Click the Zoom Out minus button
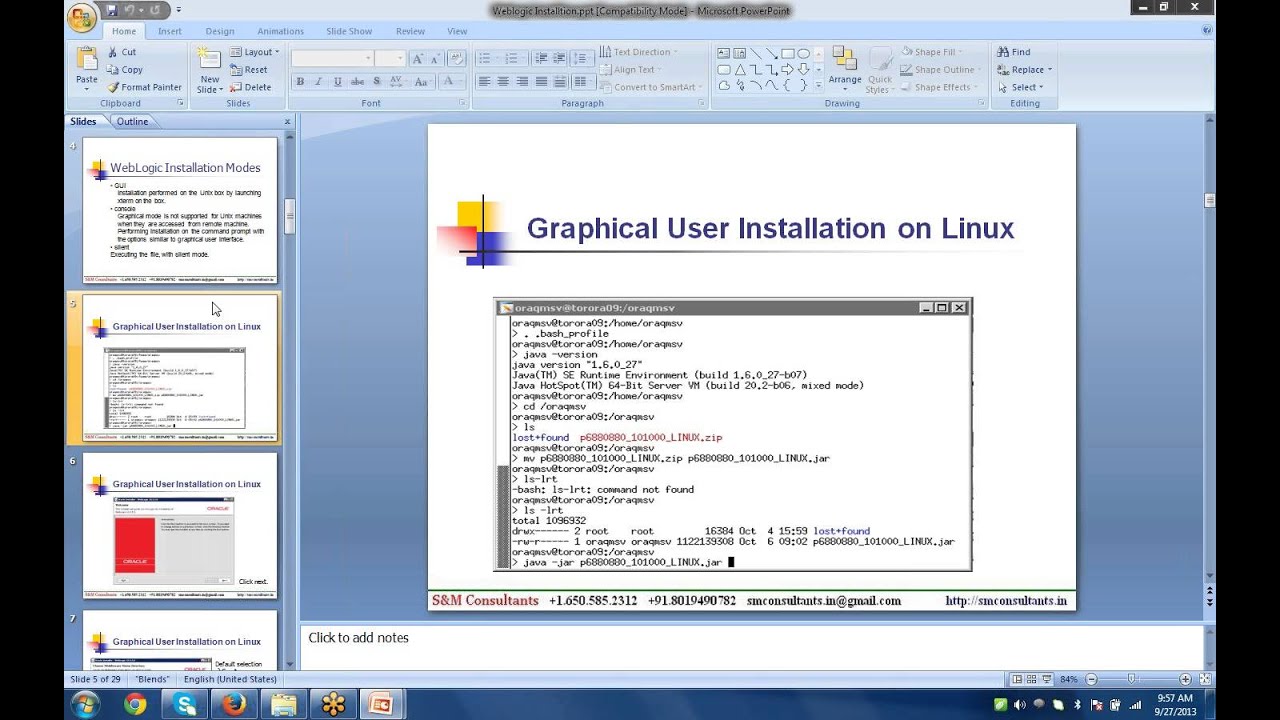Image resolution: width=1280 pixels, height=720 pixels. click(1091, 680)
